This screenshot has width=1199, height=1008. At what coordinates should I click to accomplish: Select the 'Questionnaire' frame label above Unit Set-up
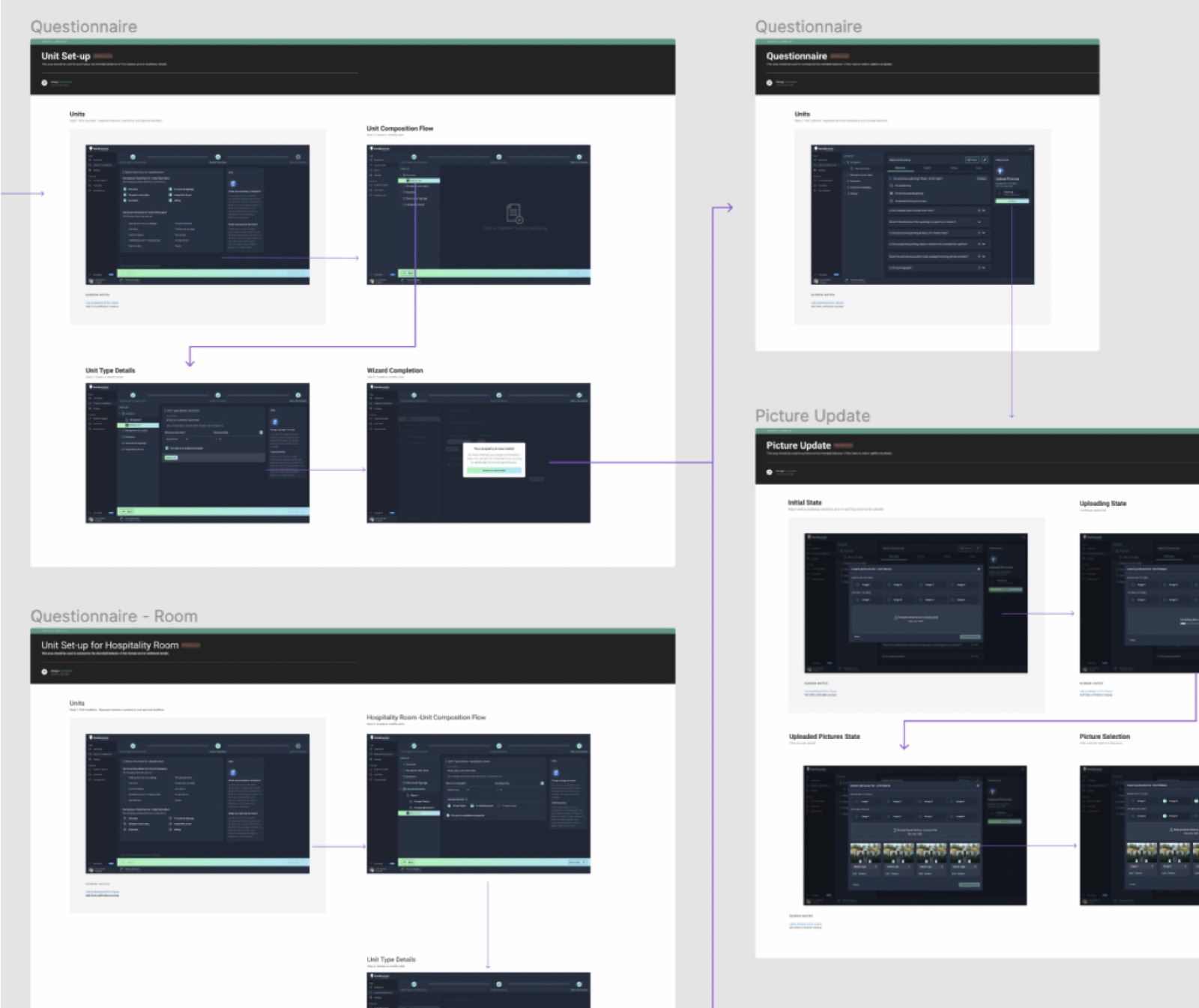tap(84, 27)
